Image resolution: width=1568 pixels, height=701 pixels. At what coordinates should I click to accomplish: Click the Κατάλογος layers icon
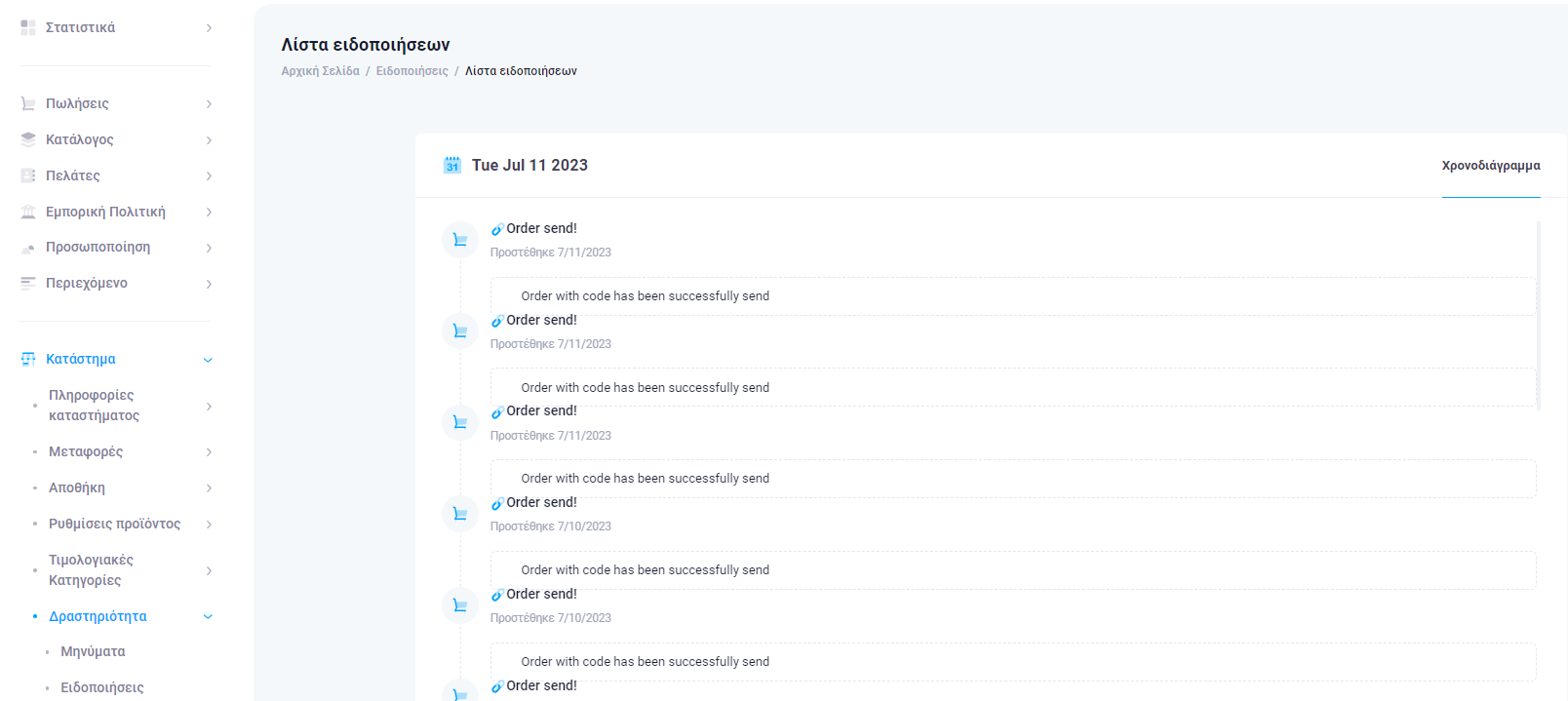point(28,139)
